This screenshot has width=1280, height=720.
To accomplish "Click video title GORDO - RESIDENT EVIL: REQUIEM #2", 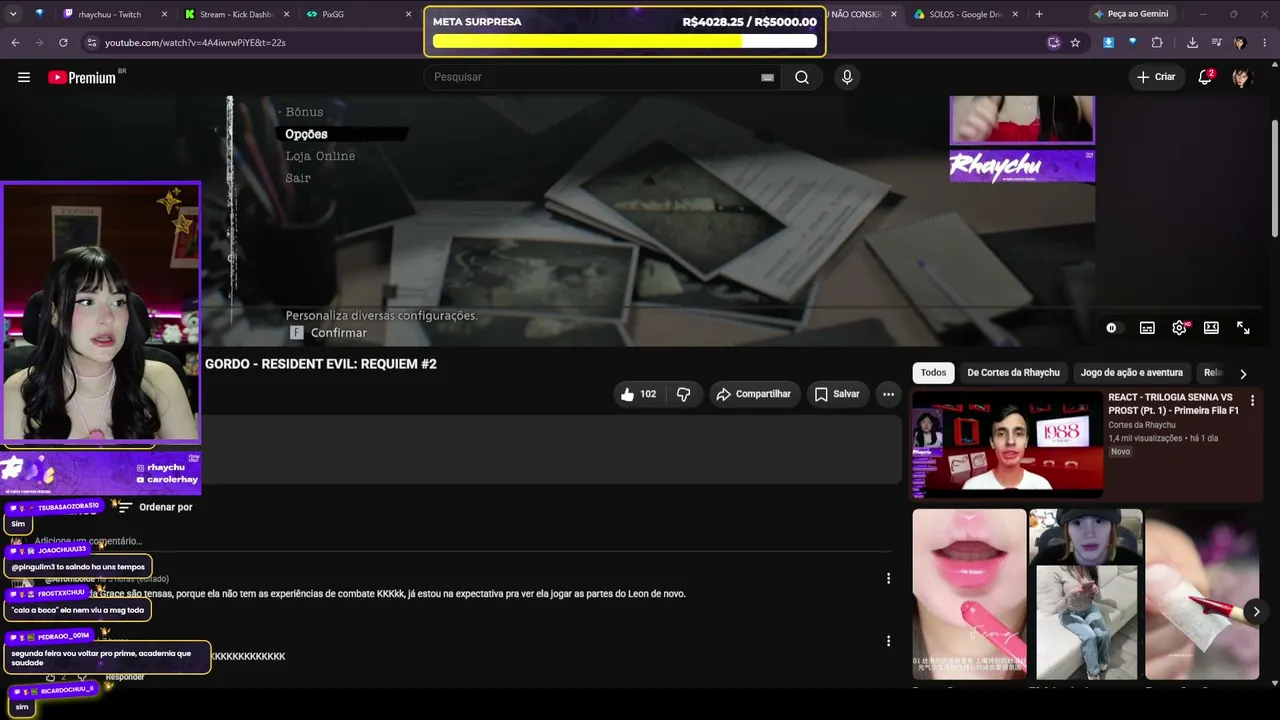I will [x=321, y=364].
